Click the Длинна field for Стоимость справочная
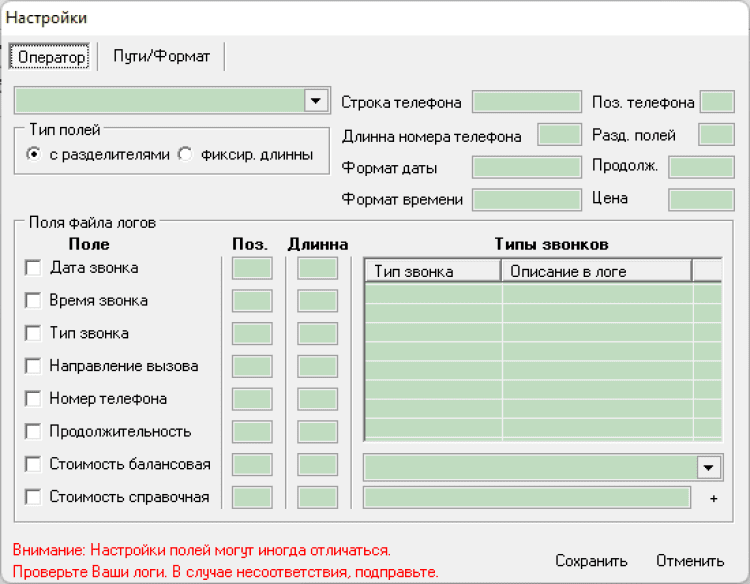 [317, 497]
